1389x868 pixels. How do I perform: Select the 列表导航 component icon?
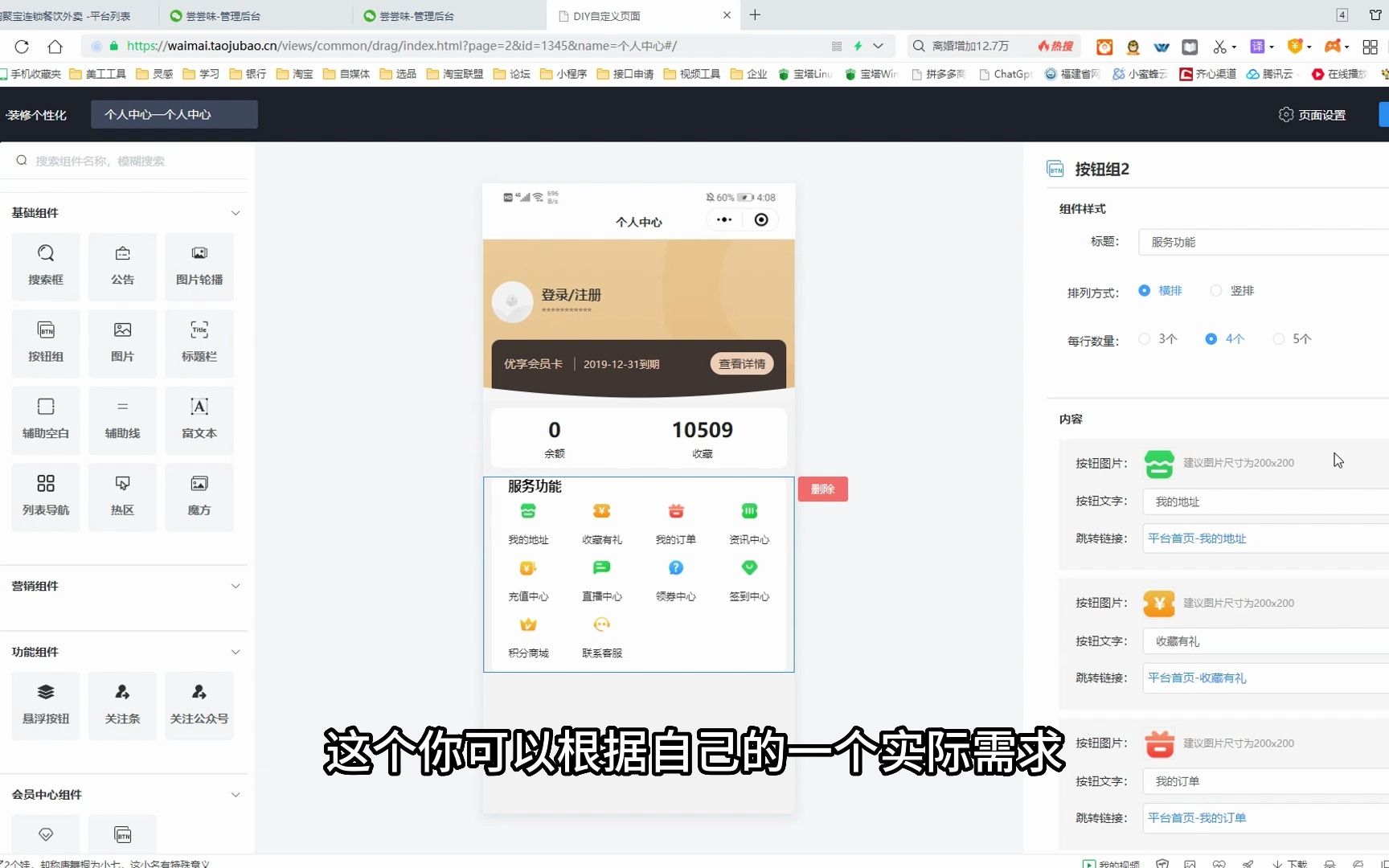tap(46, 496)
